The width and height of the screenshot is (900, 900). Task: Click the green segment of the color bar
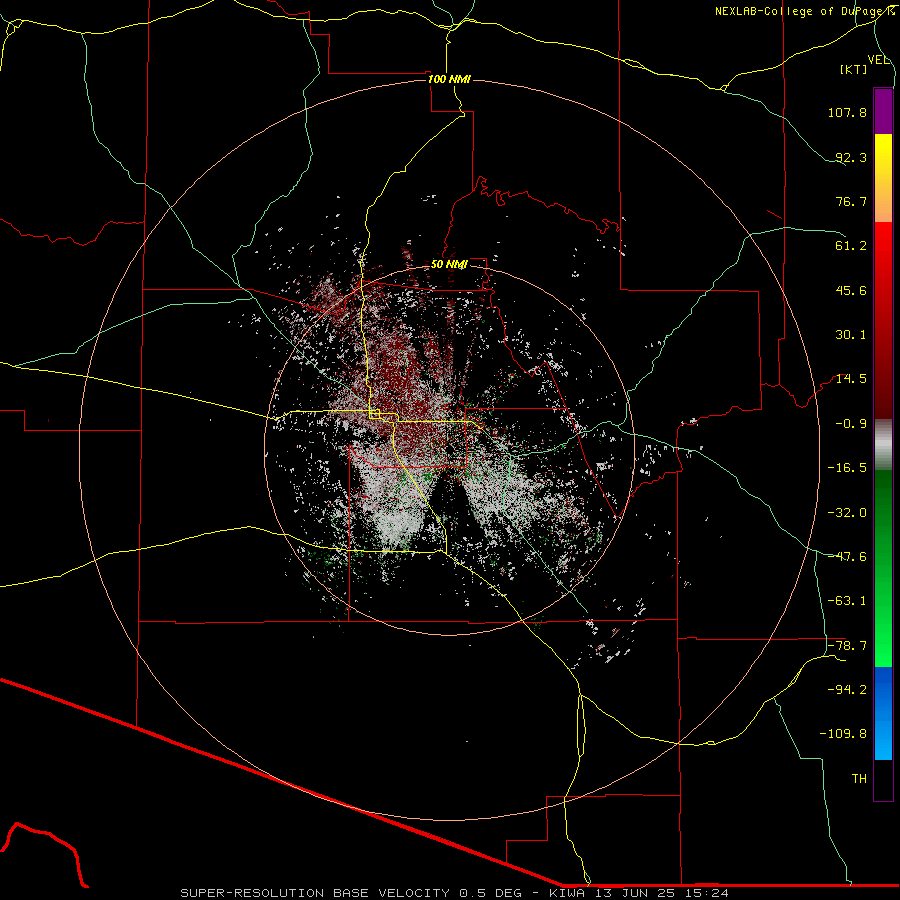883,568
